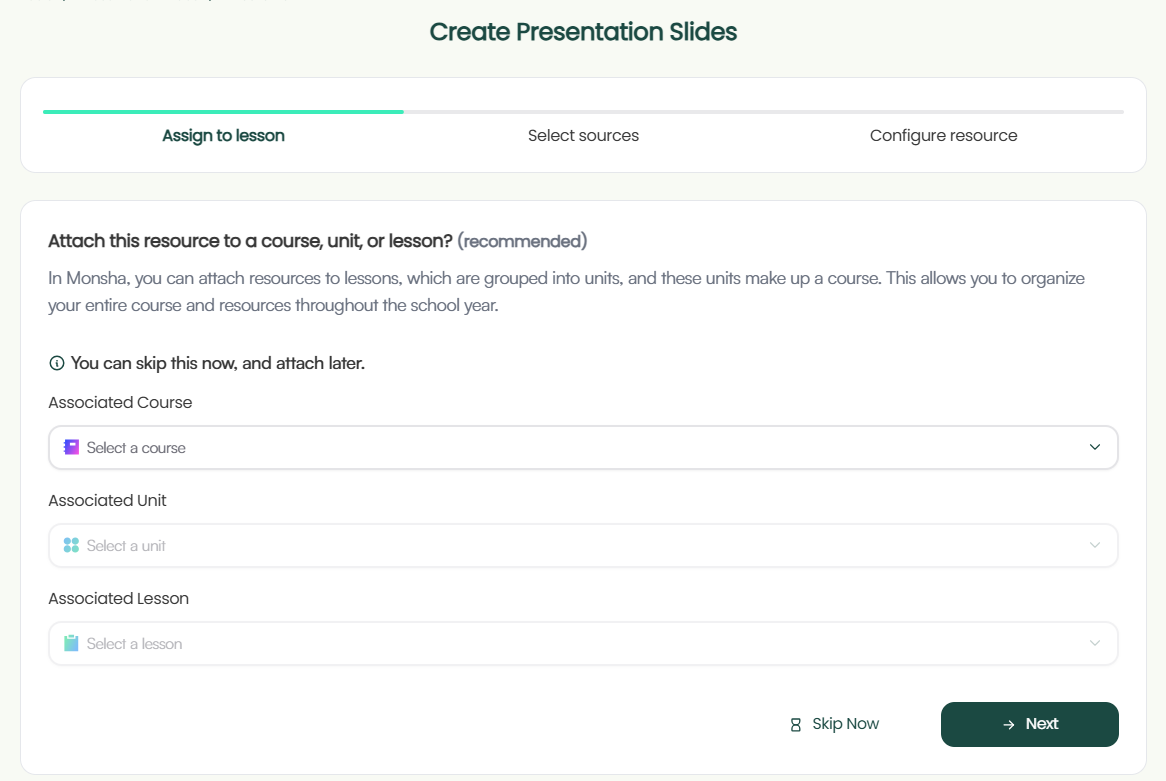The width and height of the screenshot is (1166, 781).
Task: Click the gray unfilled progress bar section
Action: 763,112
